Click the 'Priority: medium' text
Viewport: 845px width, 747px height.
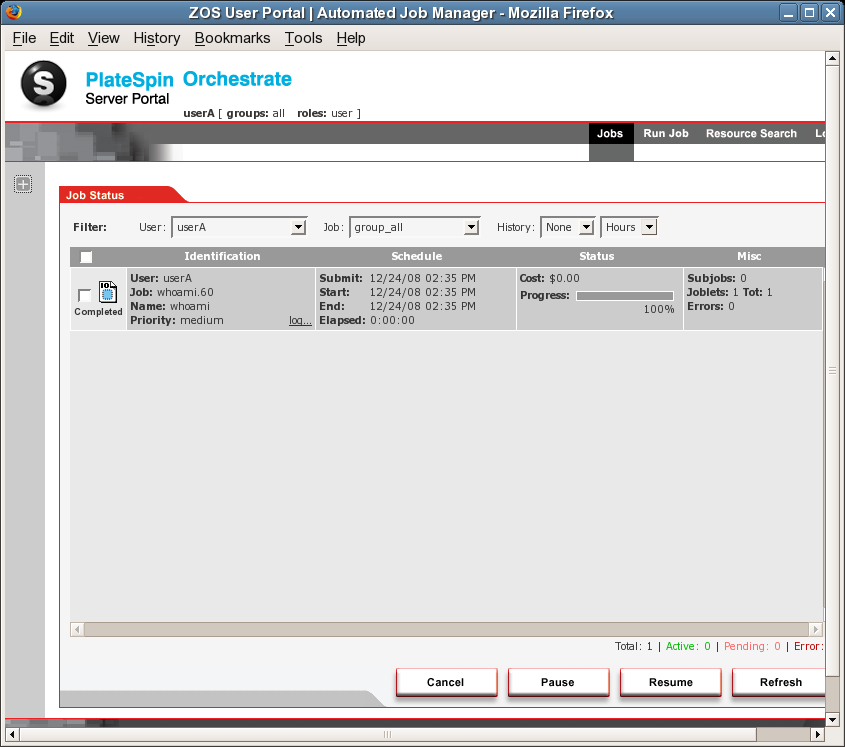177,320
